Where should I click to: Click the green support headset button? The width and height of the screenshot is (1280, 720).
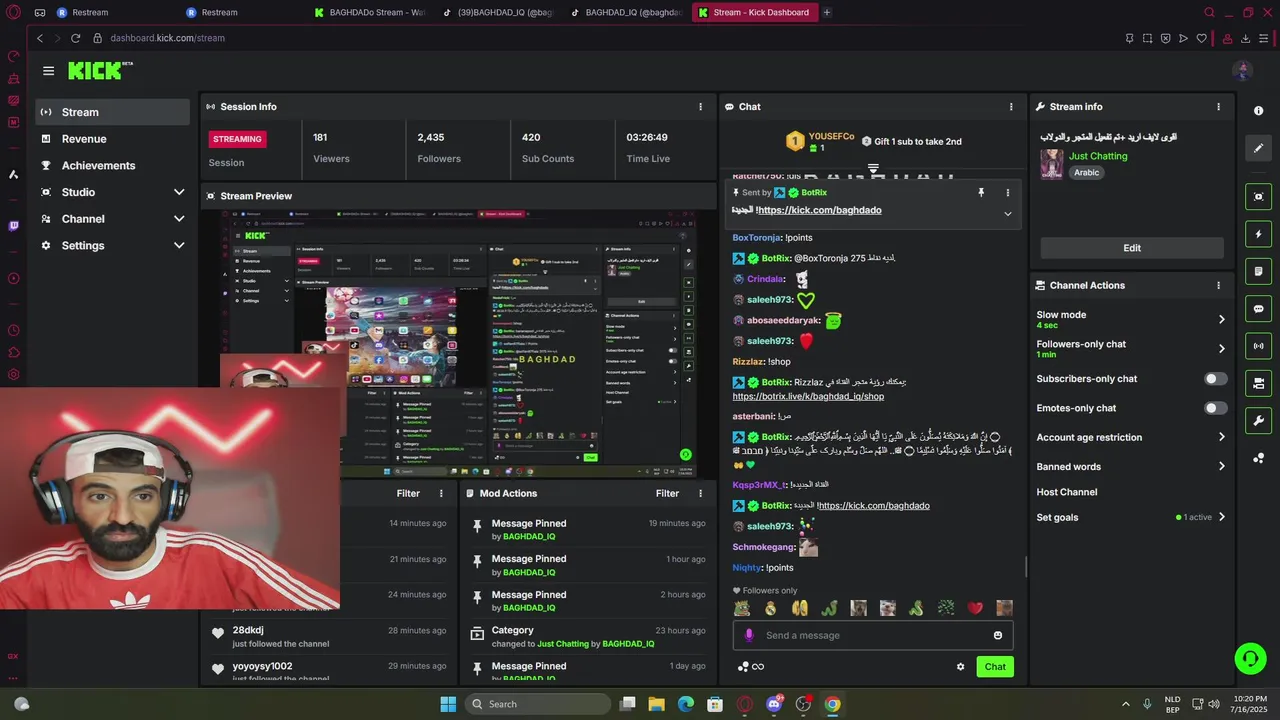[x=1250, y=658]
